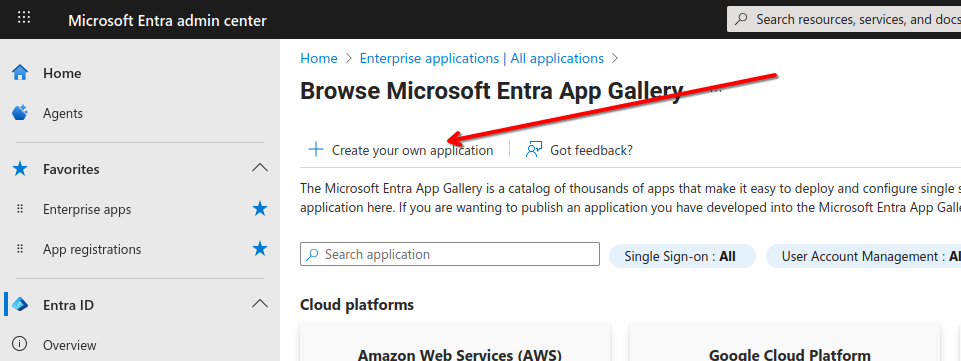Select App registrations in the sidebar
Screen dimensions: 961x361
pyautogui.click(x=92, y=249)
